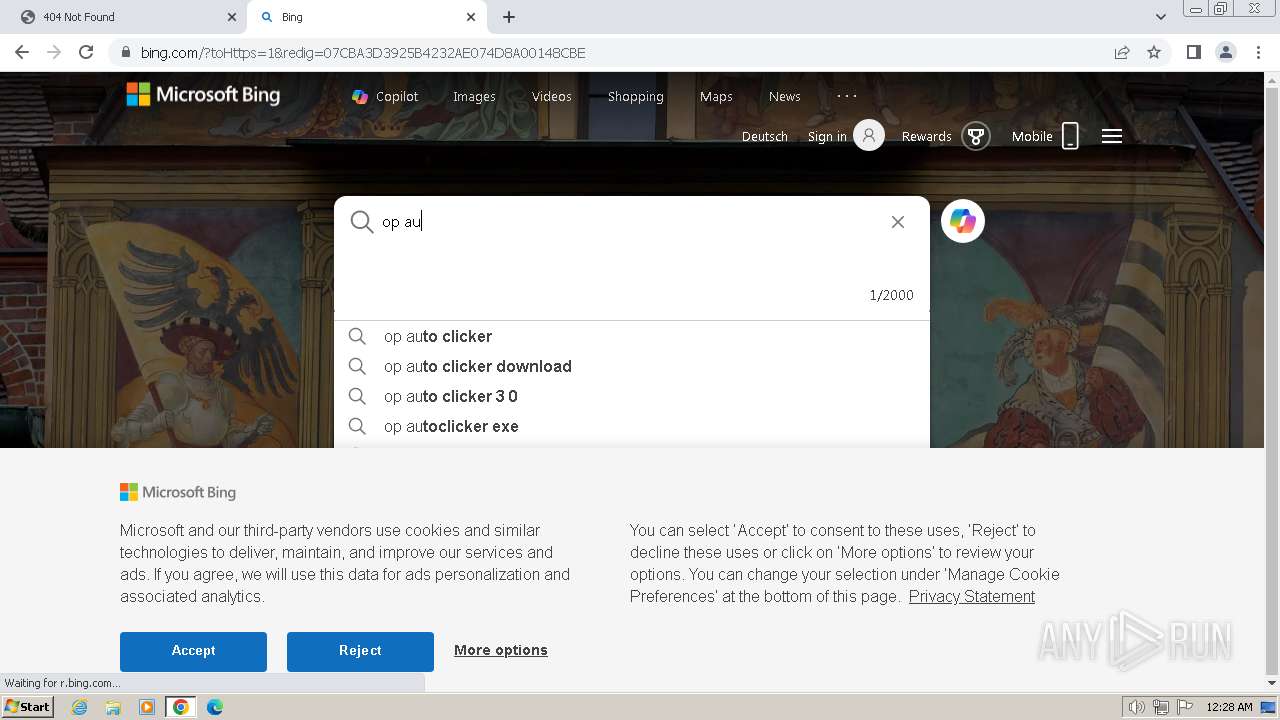
Task: Click into the search text field
Action: [x=630, y=222]
